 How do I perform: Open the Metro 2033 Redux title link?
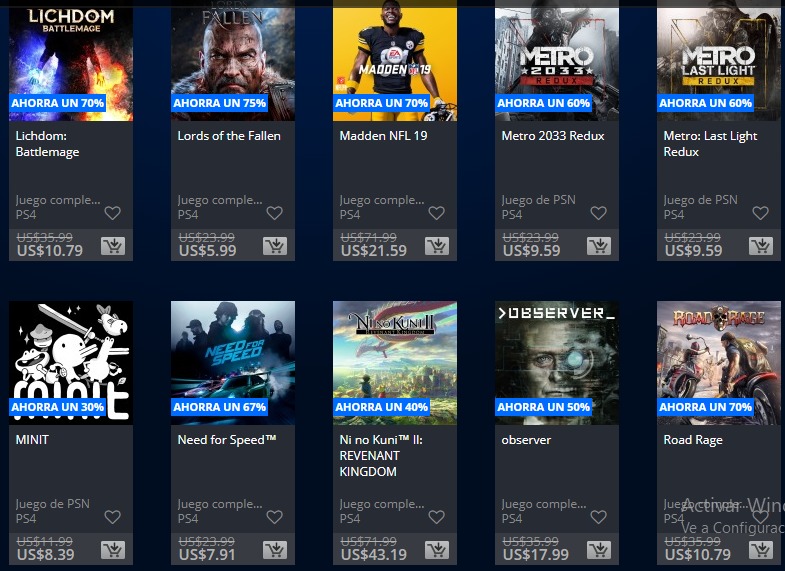[553, 136]
